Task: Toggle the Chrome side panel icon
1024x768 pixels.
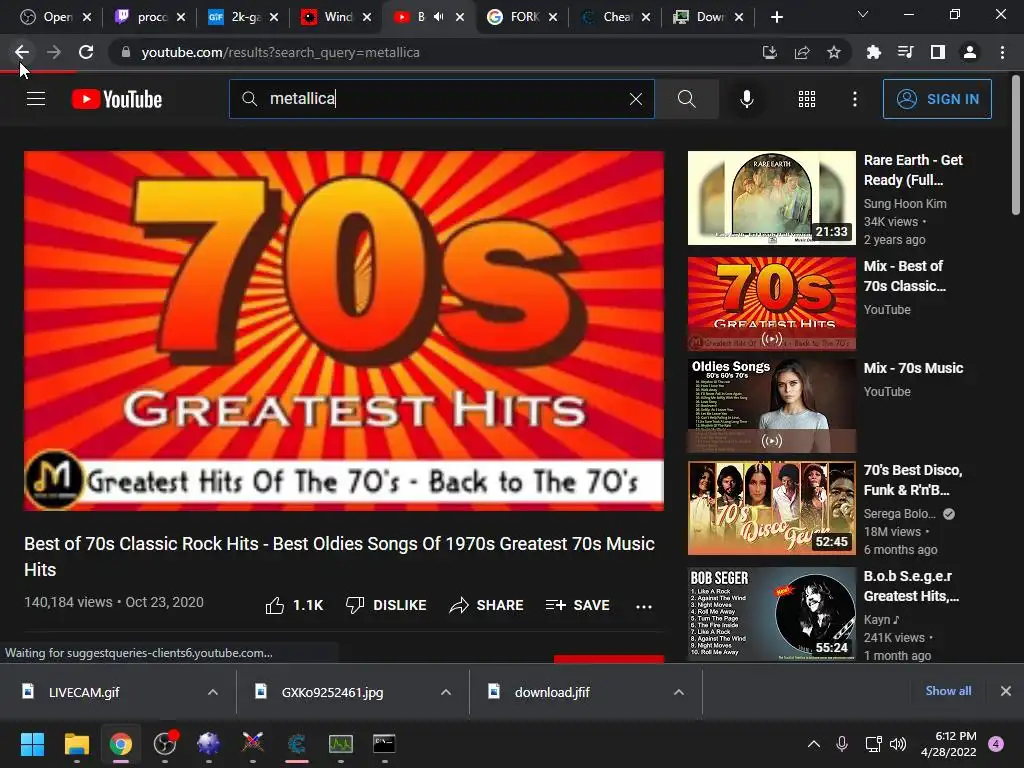Action: tap(938, 52)
